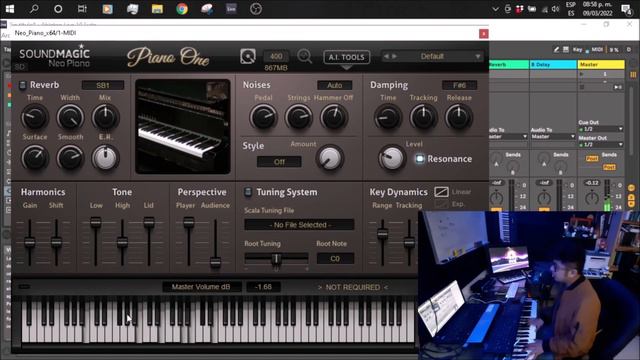The width and height of the screenshot is (640, 360).
Task: Click the NOT REQUIRED label
Action: click(x=353, y=287)
